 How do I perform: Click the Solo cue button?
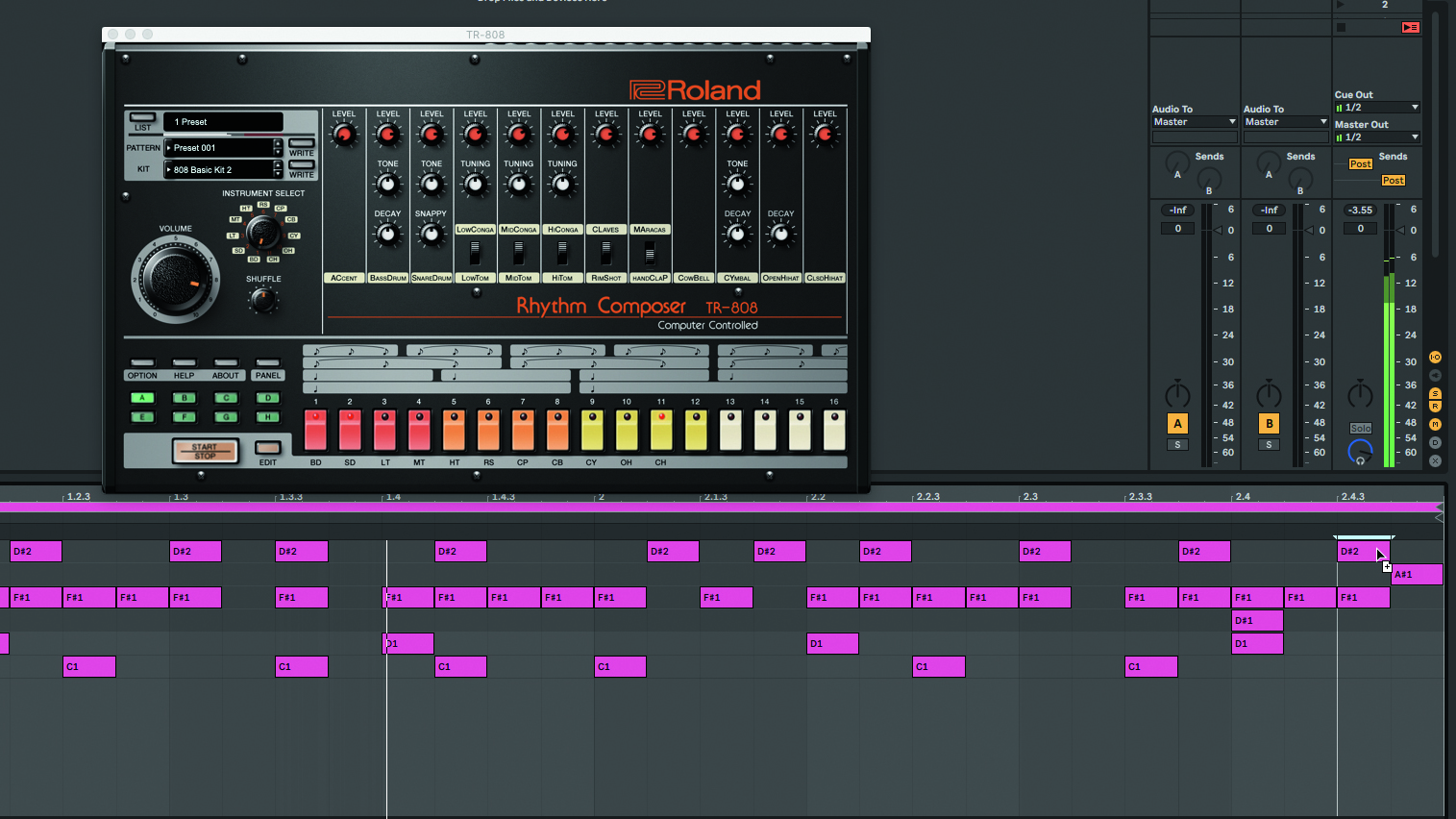pos(1360,429)
